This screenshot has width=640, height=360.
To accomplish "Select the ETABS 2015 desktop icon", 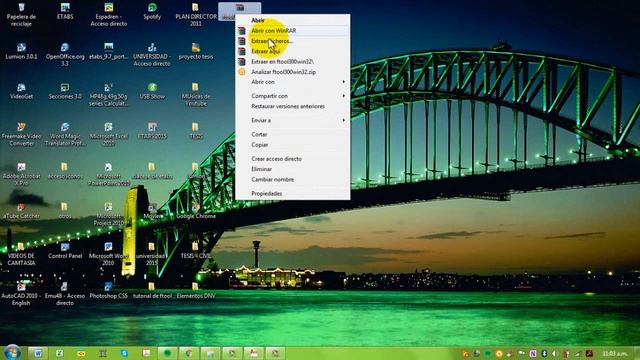I will pyautogui.click(x=152, y=131).
